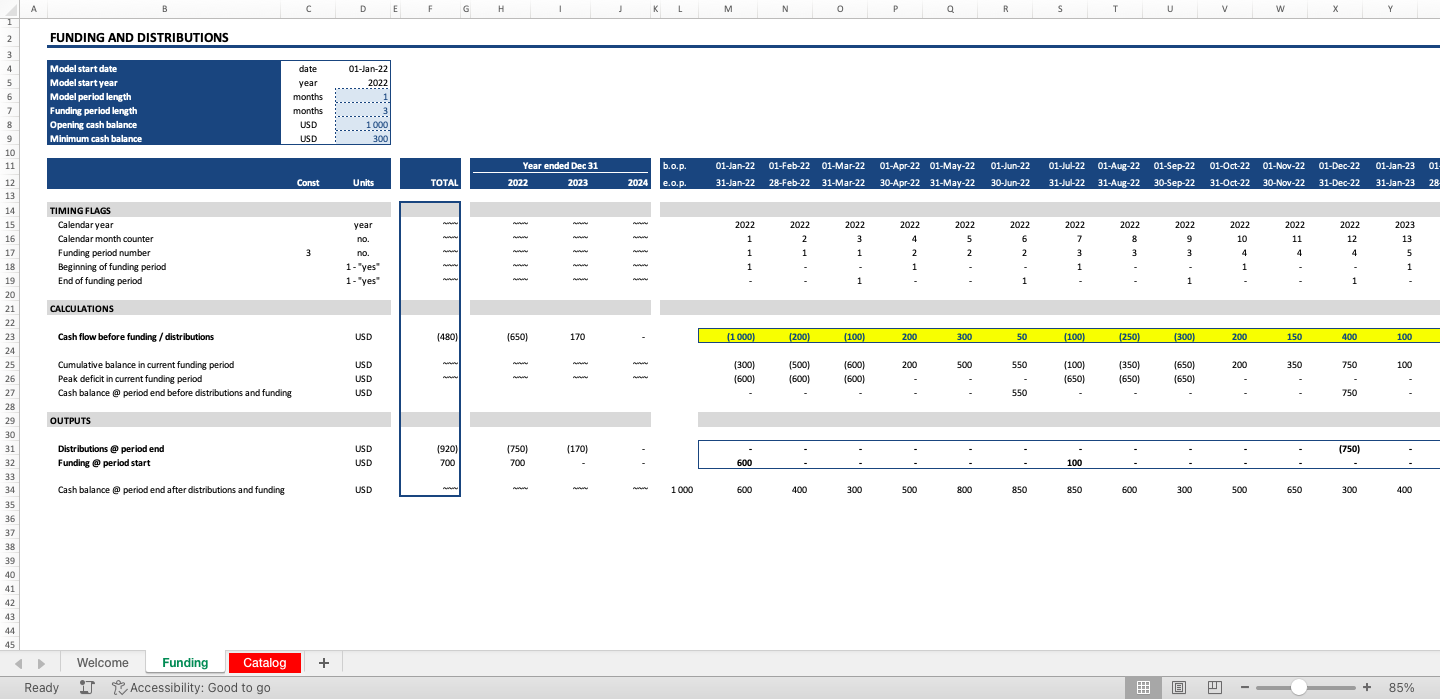Click the e.o.p. label cell
The width and height of the screenshot is (1440, 699).
click(x=679, y=183)
